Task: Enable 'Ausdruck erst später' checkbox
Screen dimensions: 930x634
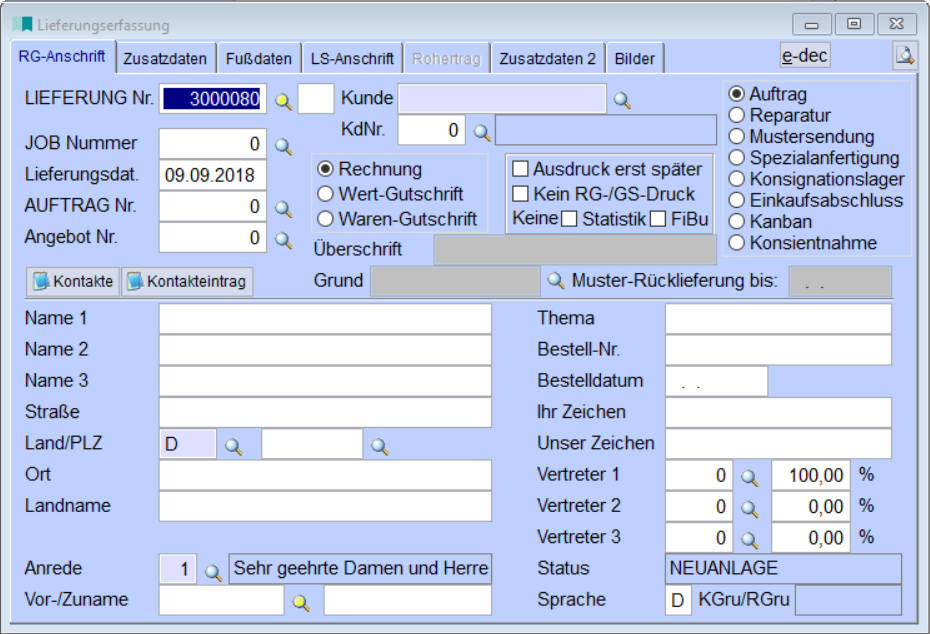Action: point(521,170)
